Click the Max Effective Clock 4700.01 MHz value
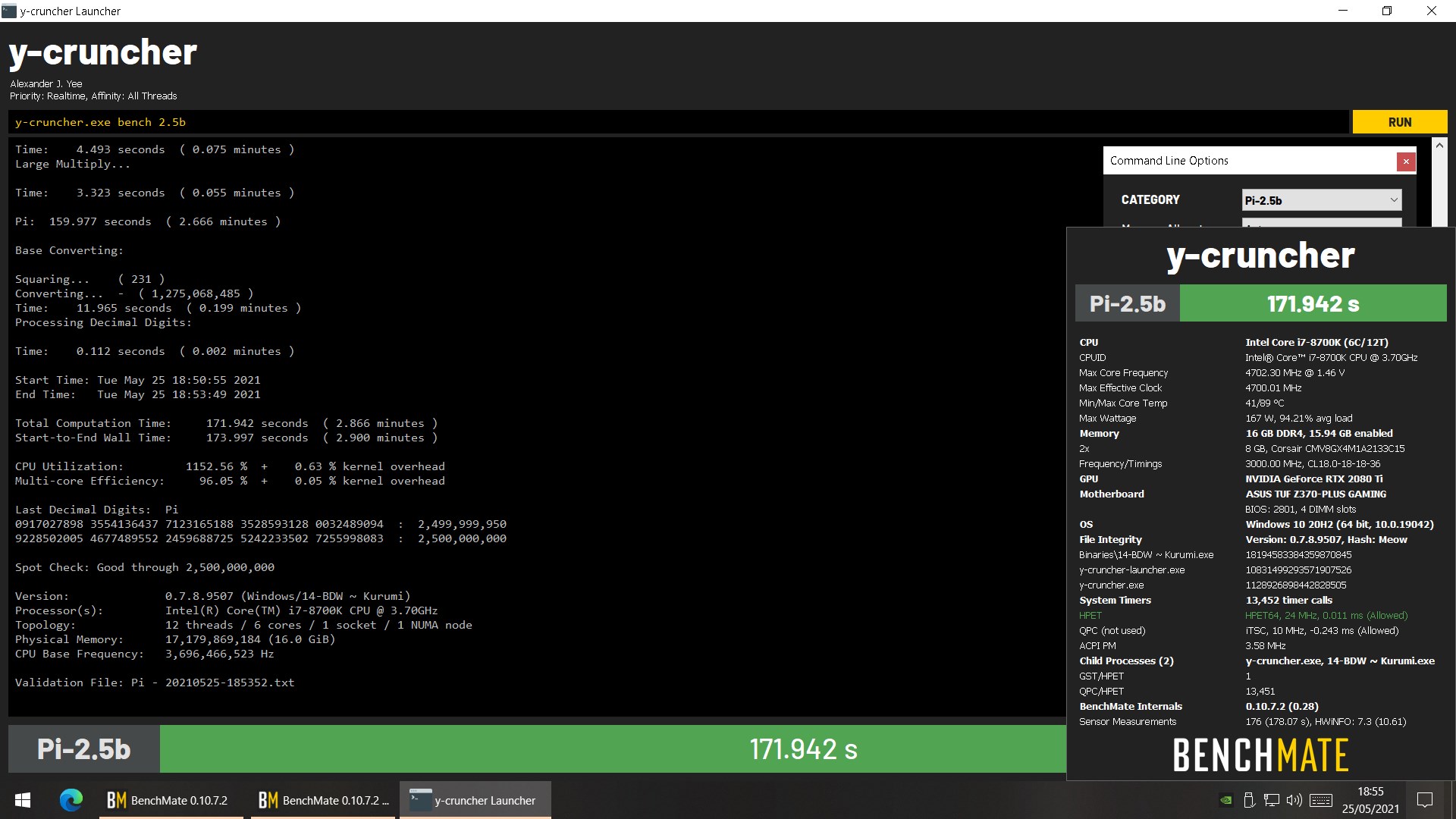Screen dimensions: 1456x819 pyautogui.click(x=1273, y=388)
